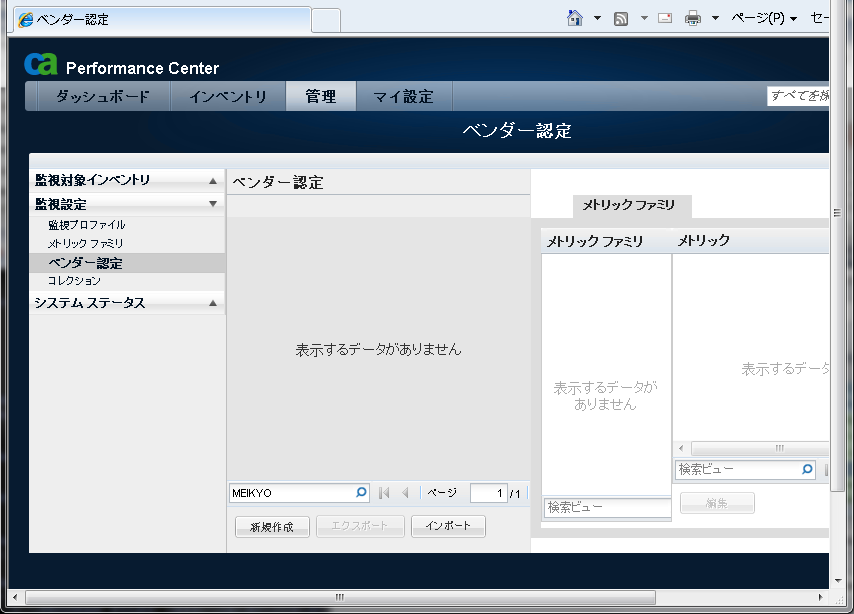The image size is (854, 614).
Task: Collapse the 監視設定 sidebar section
Action: point(212,204)
